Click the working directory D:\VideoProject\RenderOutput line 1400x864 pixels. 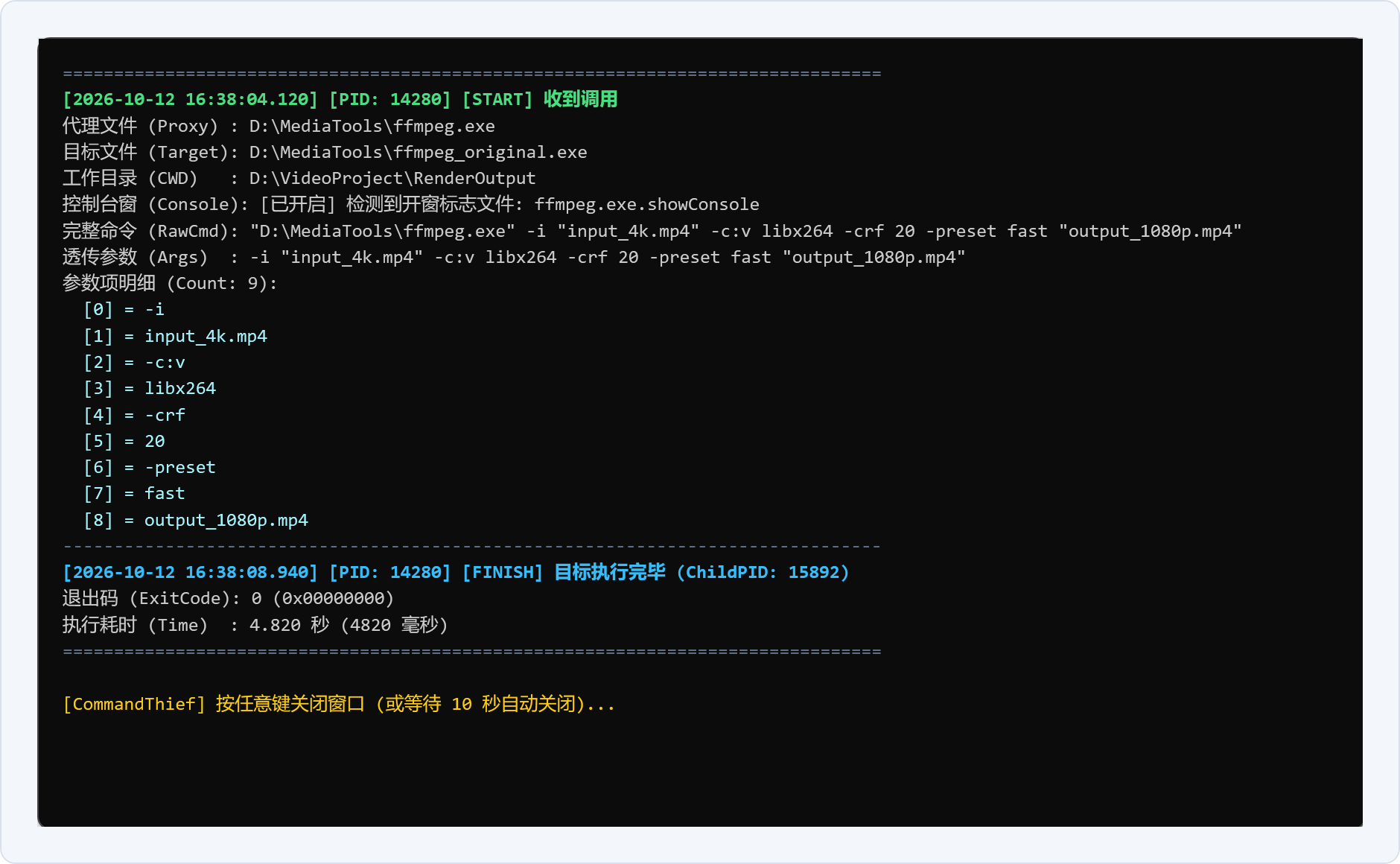pyautogui.click(x=299, y=178)
